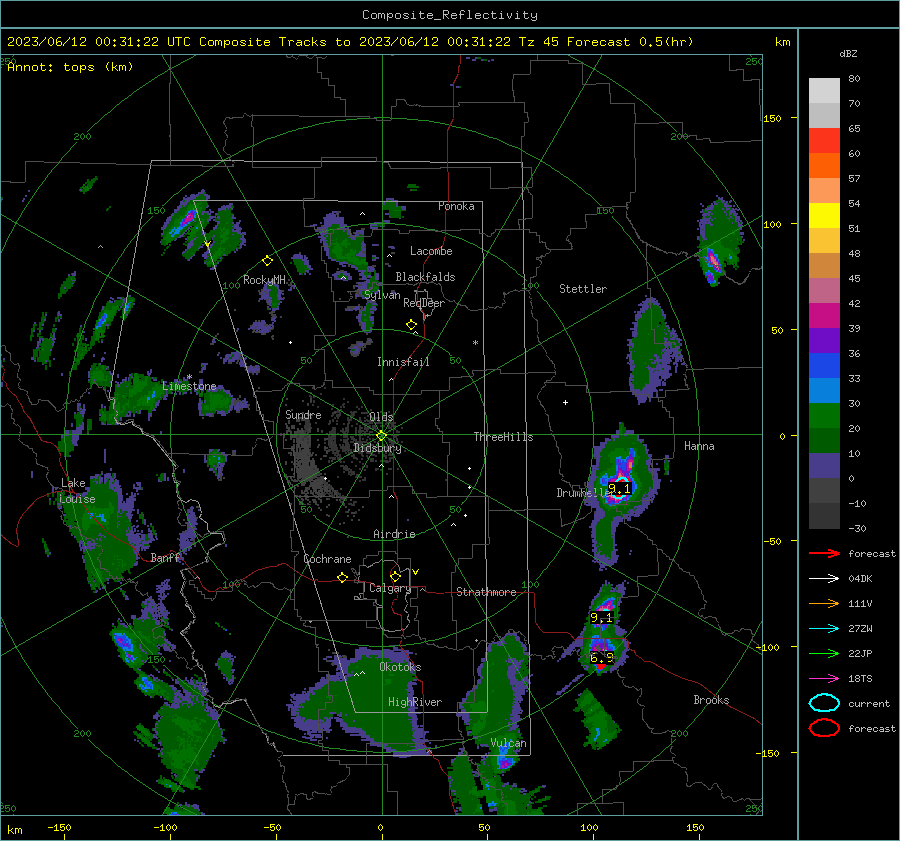Click the Lake Louise label

tap(77, 491)
